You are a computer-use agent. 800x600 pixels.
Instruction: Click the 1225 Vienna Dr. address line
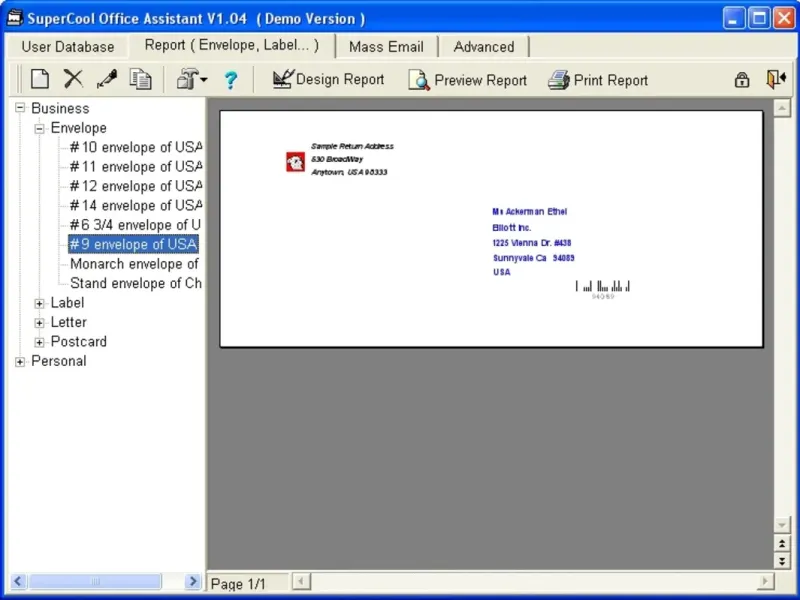coord(532,243)
